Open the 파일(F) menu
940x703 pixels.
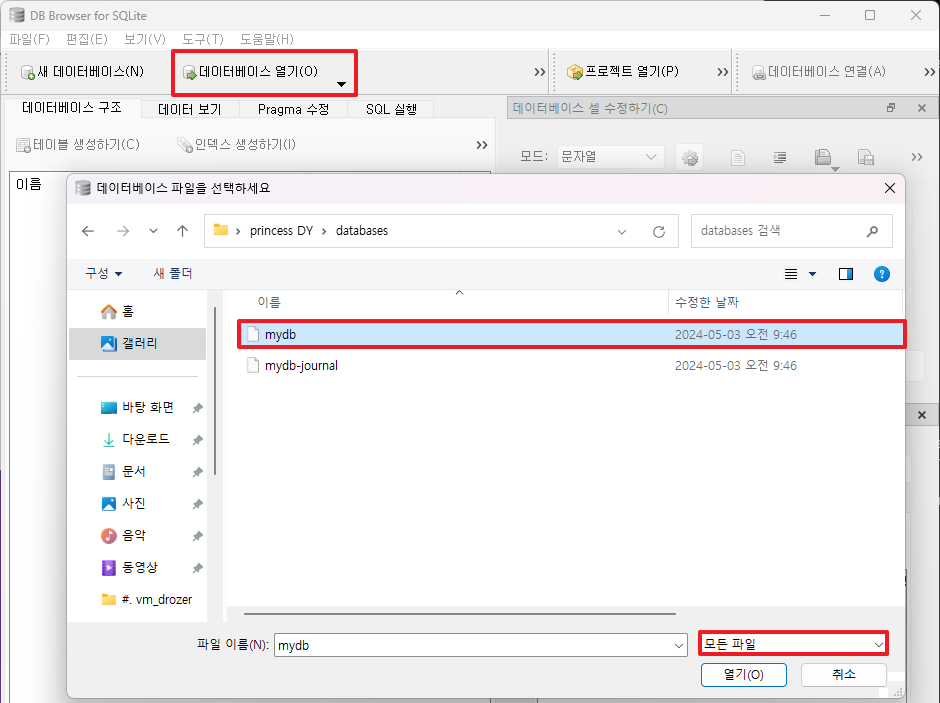[x=29, y=40]
